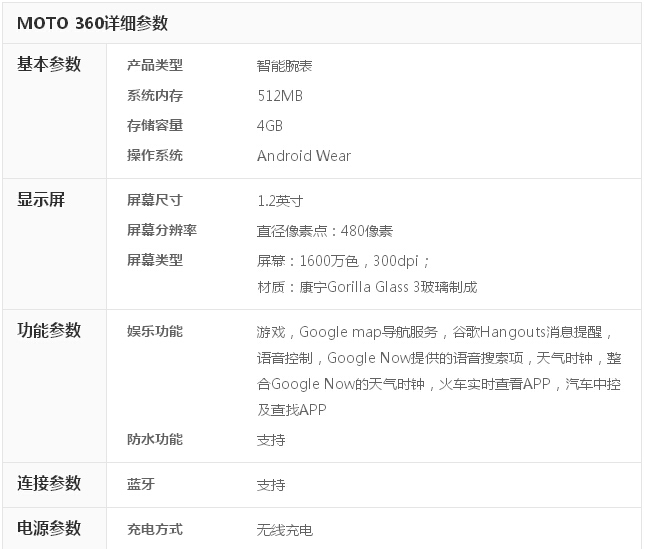Click the '屏幕尺寸' label
The height and width of the screenshot is (549, 645).
[x=155, y=200]
